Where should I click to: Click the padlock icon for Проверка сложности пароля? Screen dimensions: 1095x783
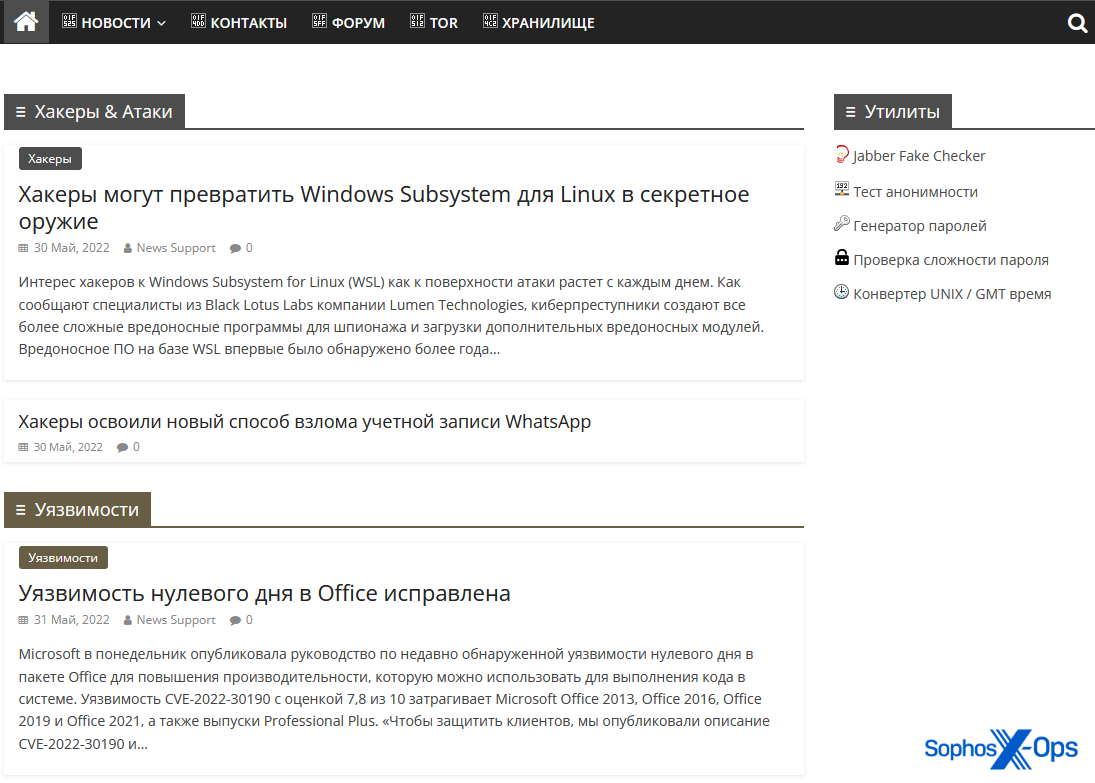pyautogui.click(x=840, y=258)
